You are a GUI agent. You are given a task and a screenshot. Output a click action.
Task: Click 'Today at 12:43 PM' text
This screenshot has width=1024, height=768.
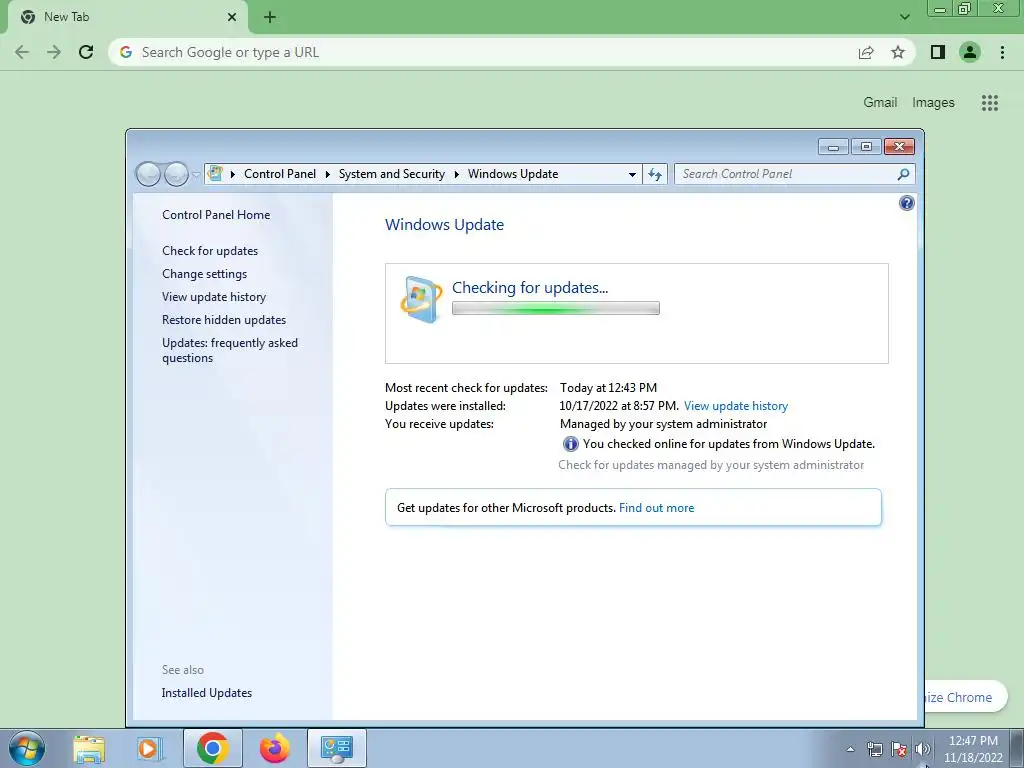608,388
